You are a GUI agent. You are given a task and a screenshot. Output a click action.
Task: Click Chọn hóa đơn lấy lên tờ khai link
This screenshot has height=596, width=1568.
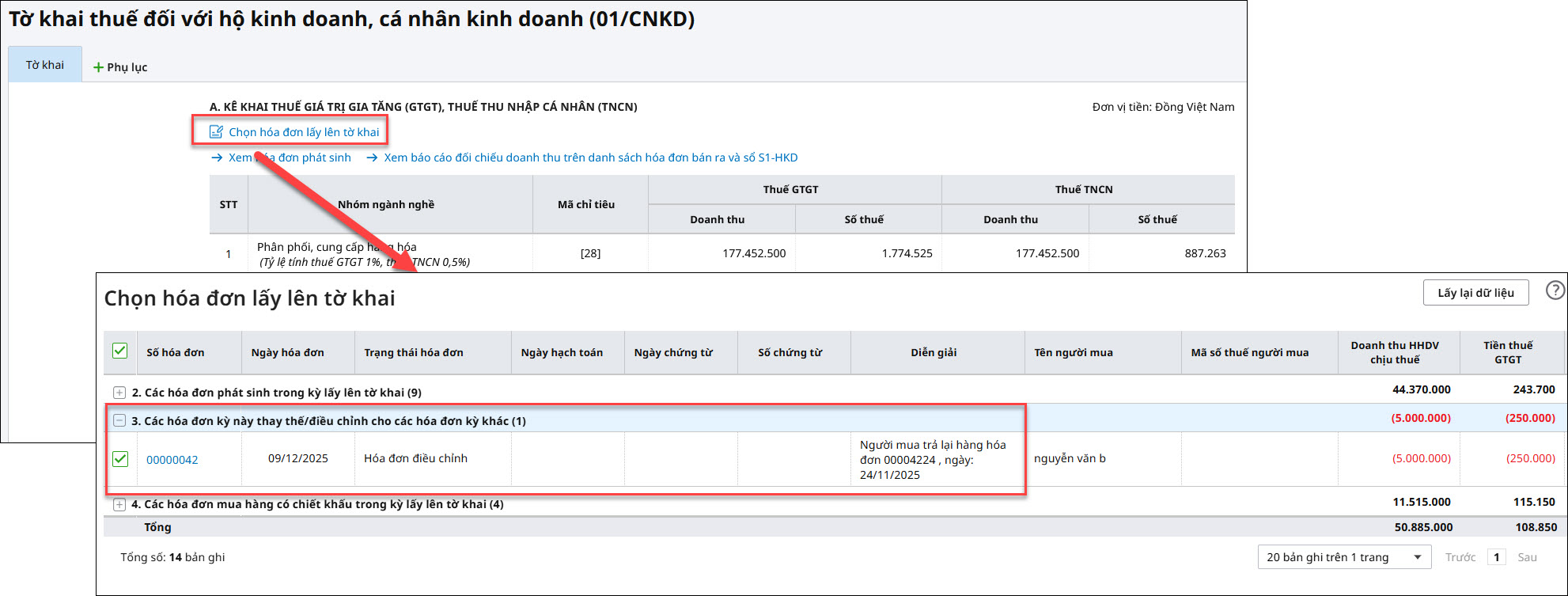point(304,132)
